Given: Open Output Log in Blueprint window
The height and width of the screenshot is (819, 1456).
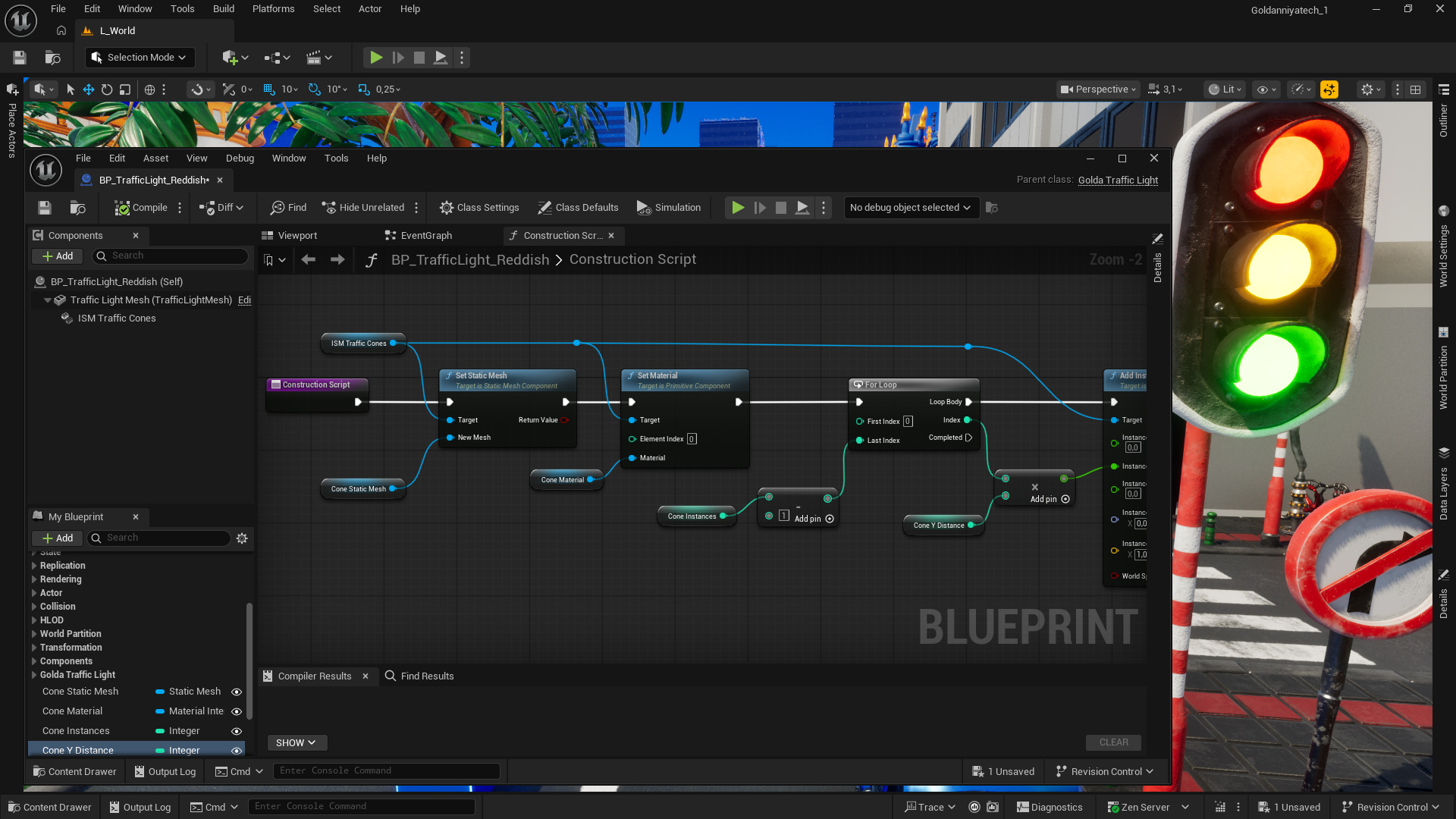Looking at the screenshot, I should pos(165,772).
